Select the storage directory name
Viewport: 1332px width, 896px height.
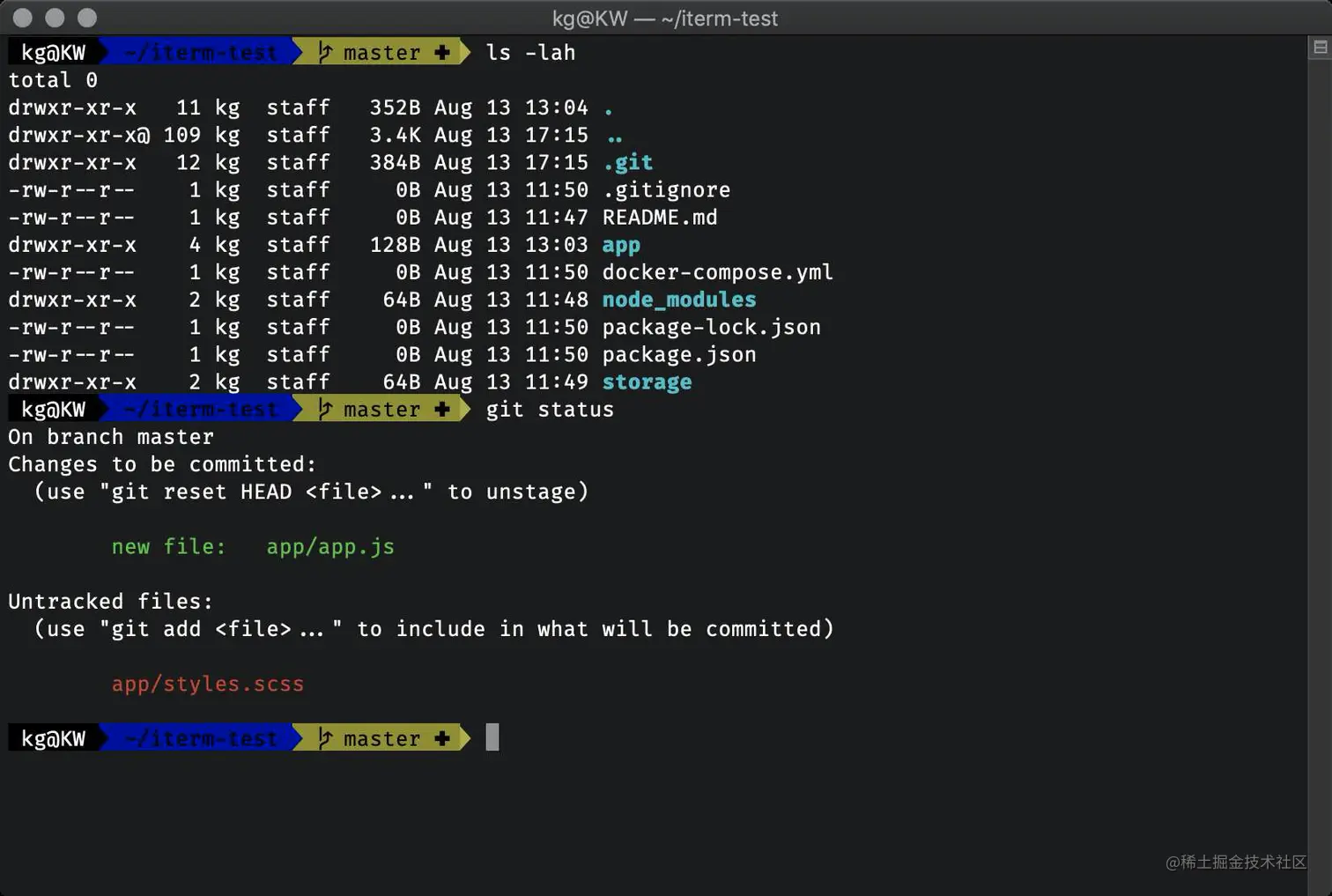coord(647,382)
